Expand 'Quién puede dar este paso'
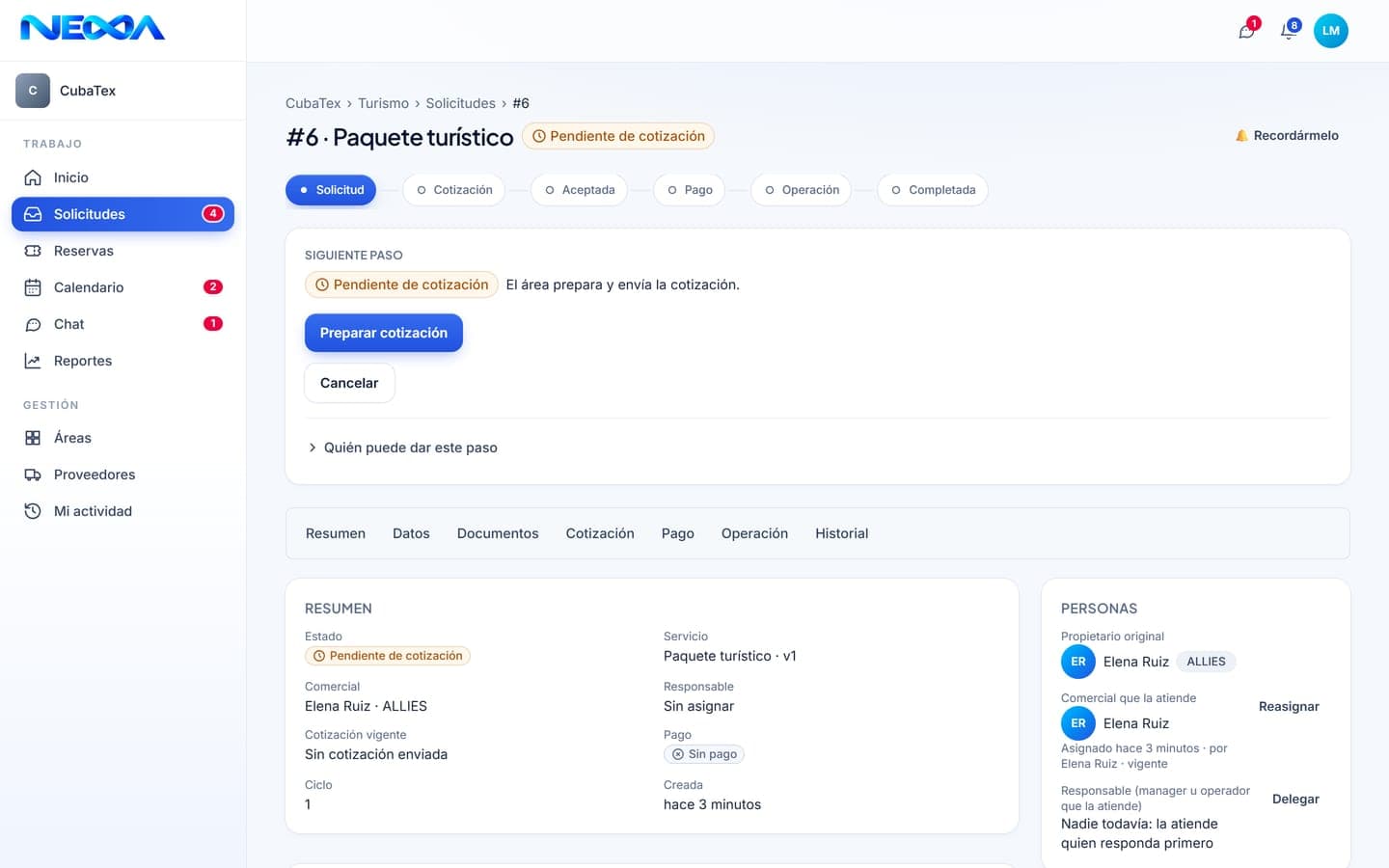Screen dimensions: 1389x868 pos(401,448)
